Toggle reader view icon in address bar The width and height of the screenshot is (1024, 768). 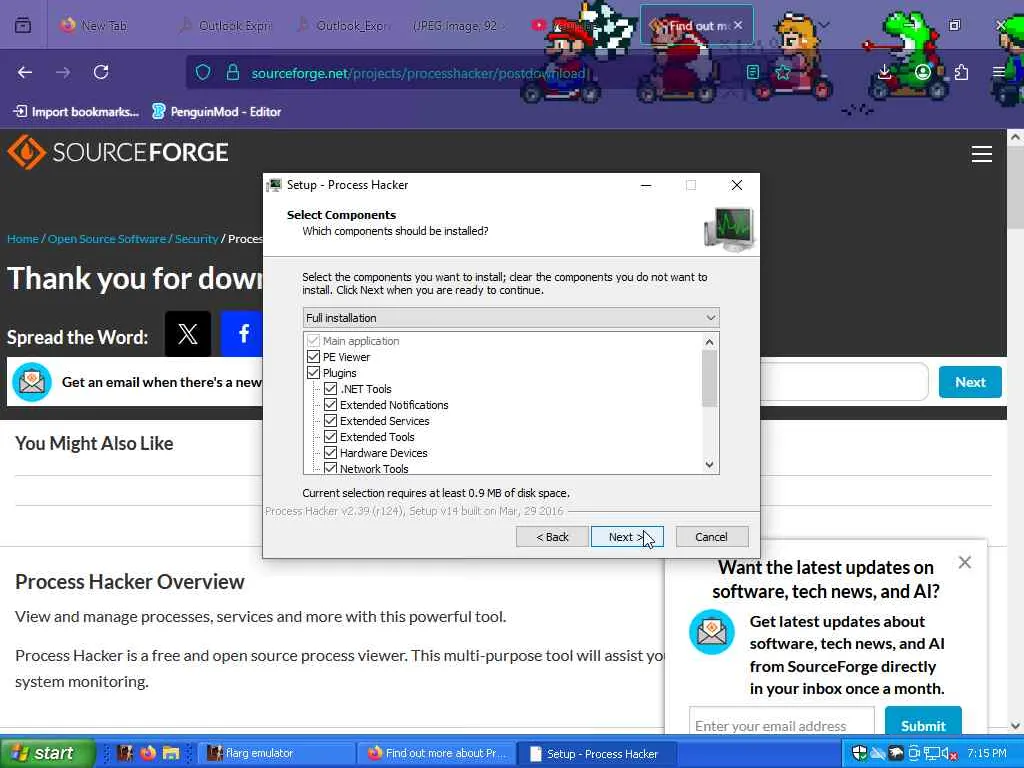(x=753, y=72)
